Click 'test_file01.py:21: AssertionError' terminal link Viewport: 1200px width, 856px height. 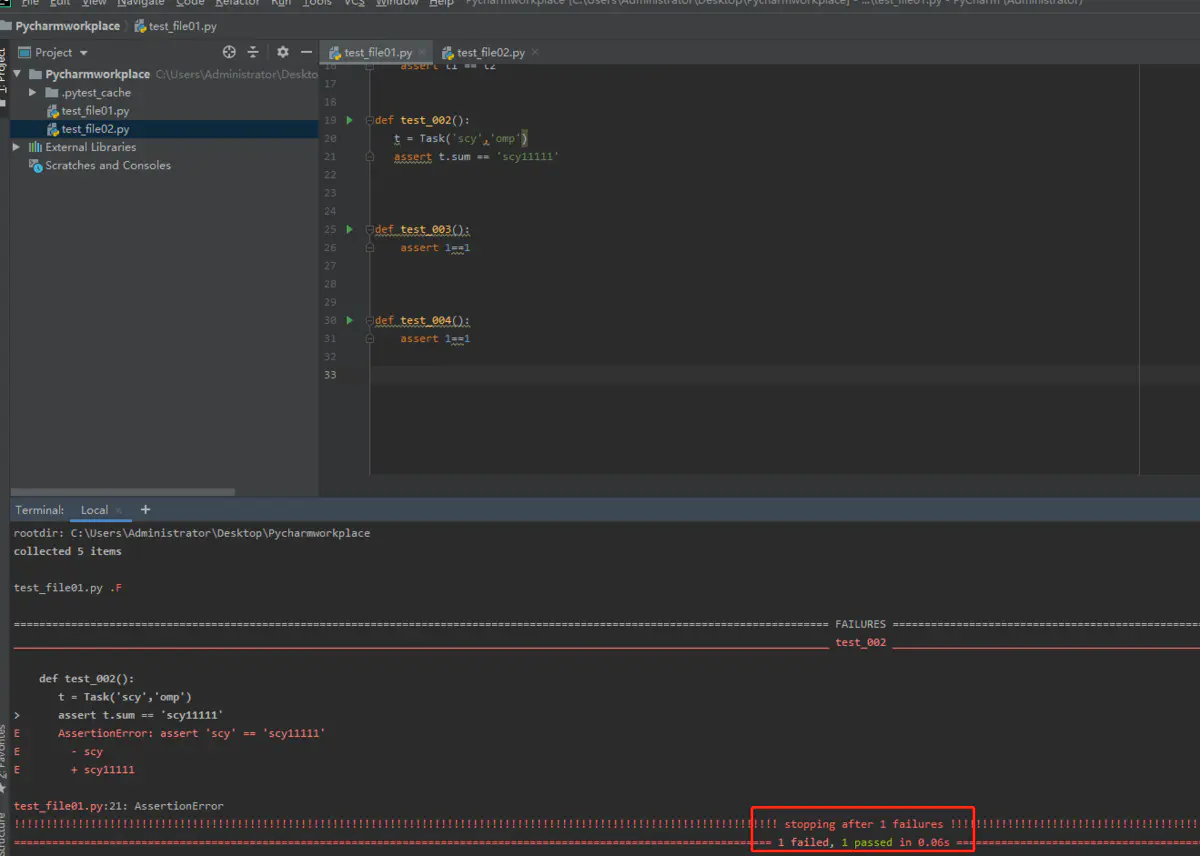[x=119, y=806]
